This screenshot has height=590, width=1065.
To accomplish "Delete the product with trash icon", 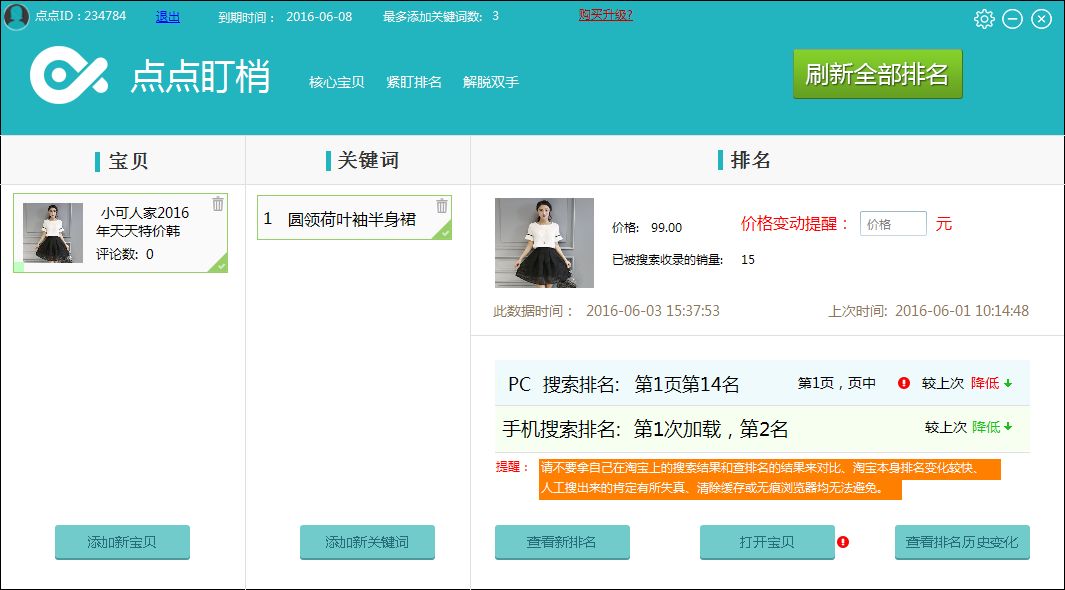I will point(218,204).
